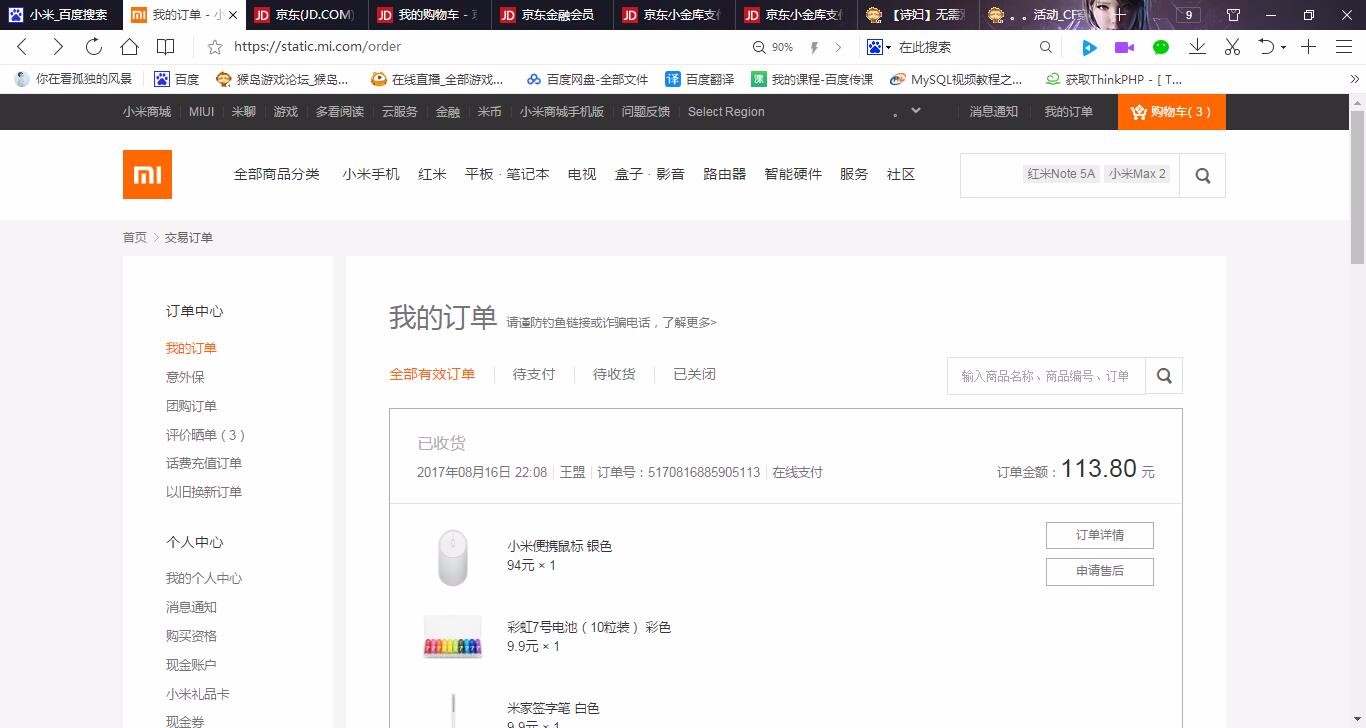Image resolution: width=1366 pixels, height=728 pixels.
Task: Show more bookmarks with the double chevron
Action: pyautogui.click(x=1355, y=79)
